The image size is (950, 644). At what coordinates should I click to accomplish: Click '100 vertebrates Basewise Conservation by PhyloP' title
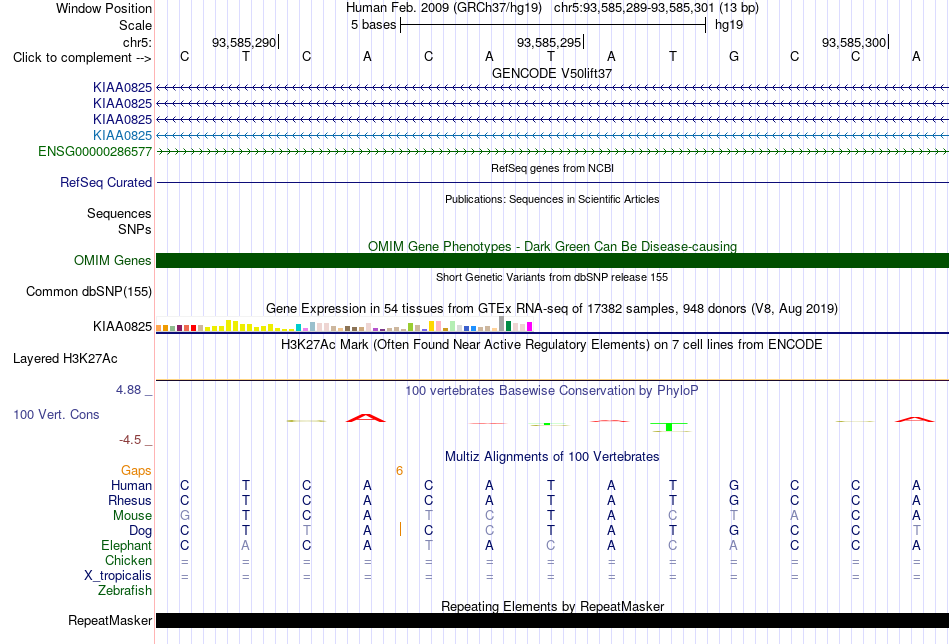552,391
